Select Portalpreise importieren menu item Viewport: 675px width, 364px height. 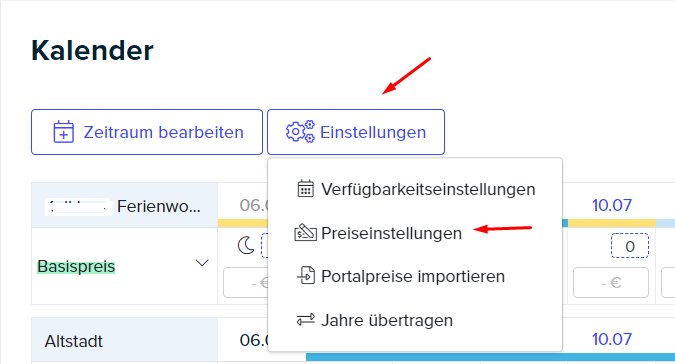tap(415, 276)
